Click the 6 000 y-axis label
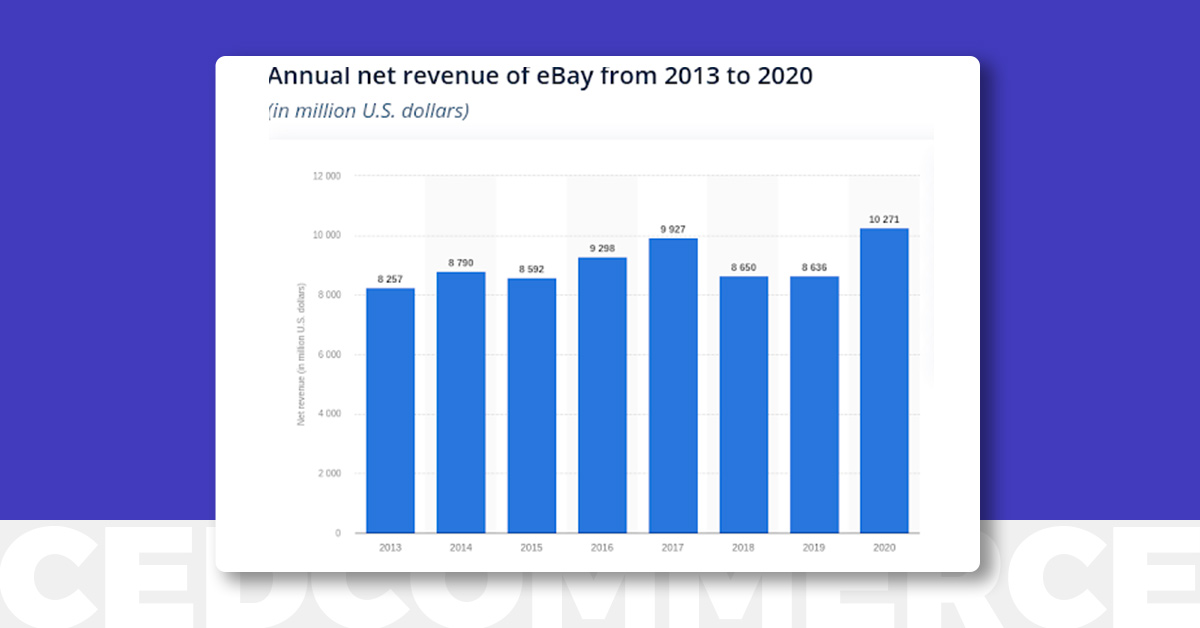The height and width of the screenshot is (628, 1200). click(x=329, y=354)
